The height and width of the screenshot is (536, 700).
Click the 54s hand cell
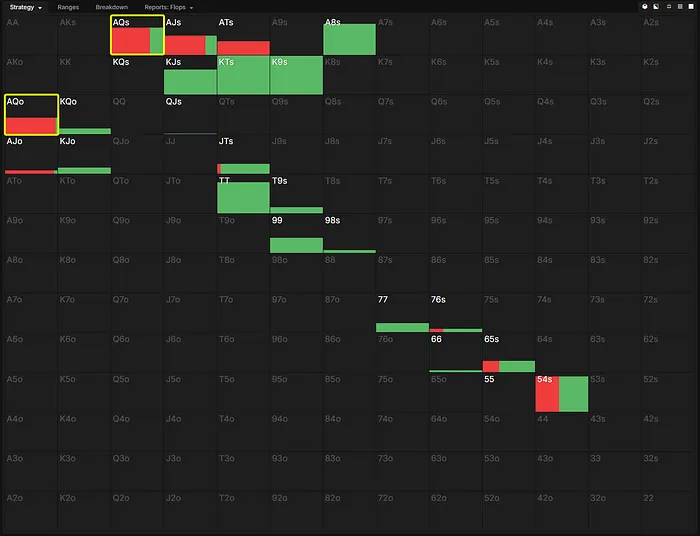[561, 392]
